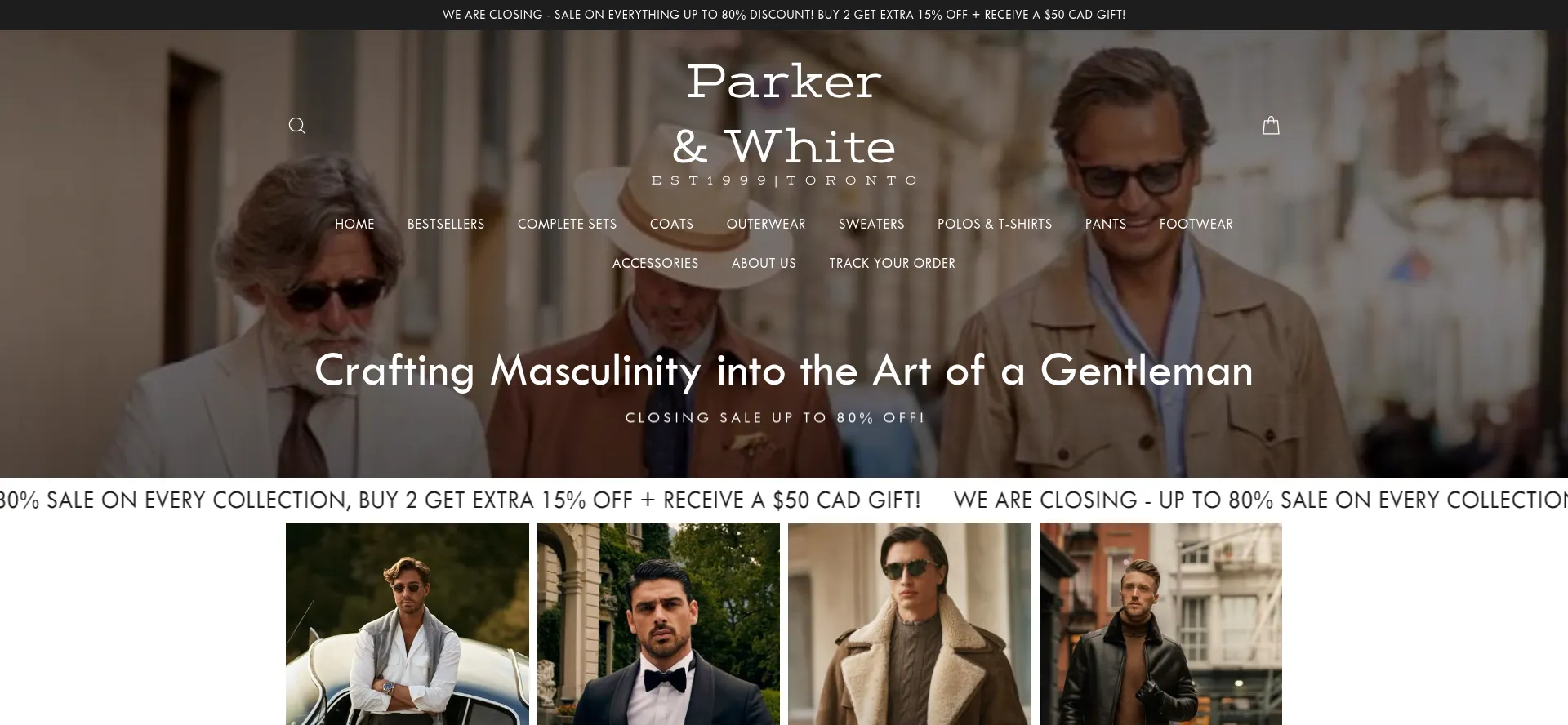Open Polos & T-Shirts category

[x=995, y=224]
